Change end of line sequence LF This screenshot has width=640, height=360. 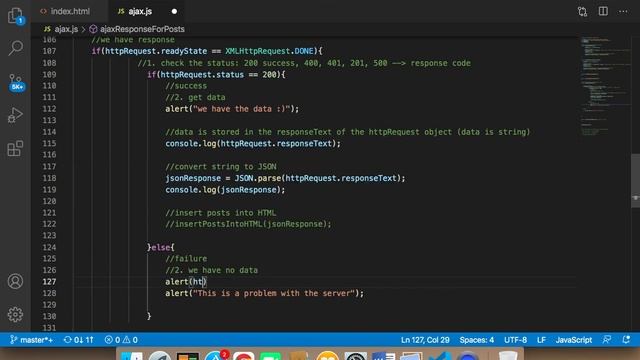click(541, 340)
